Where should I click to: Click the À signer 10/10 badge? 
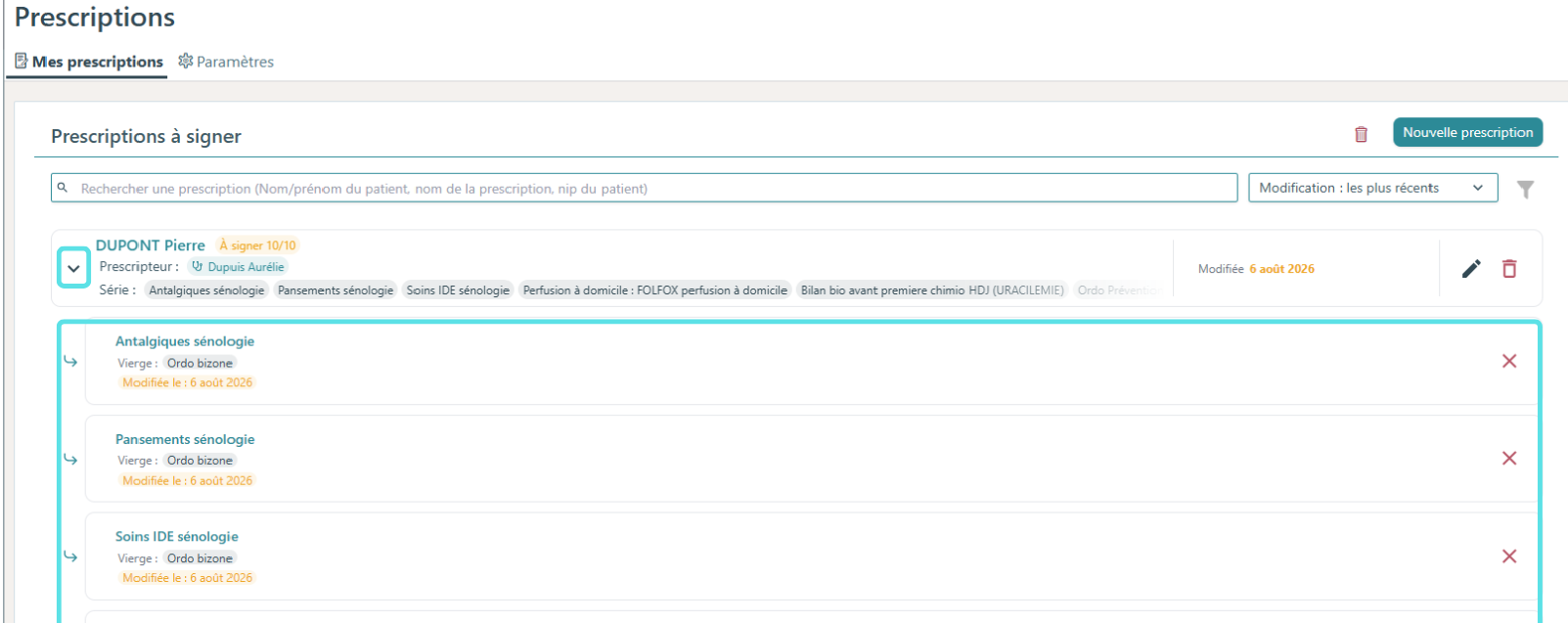click(257, 245)
